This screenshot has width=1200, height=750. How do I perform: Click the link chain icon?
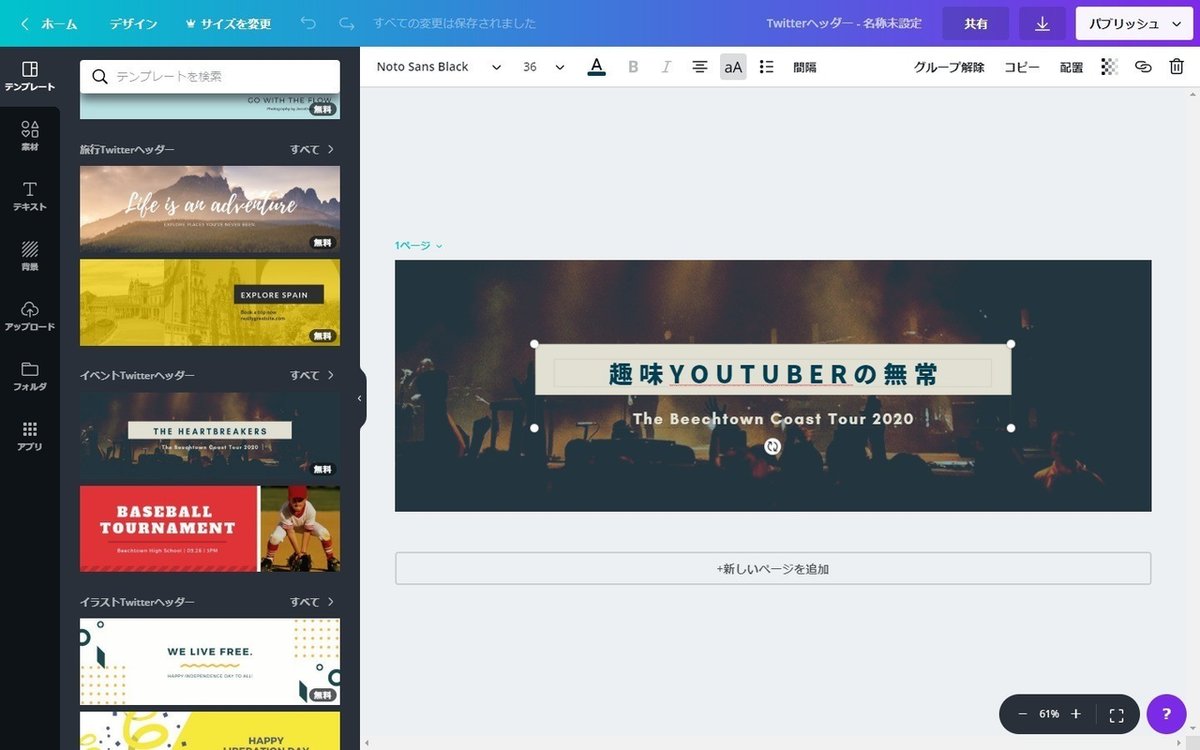click(1143, 67)
